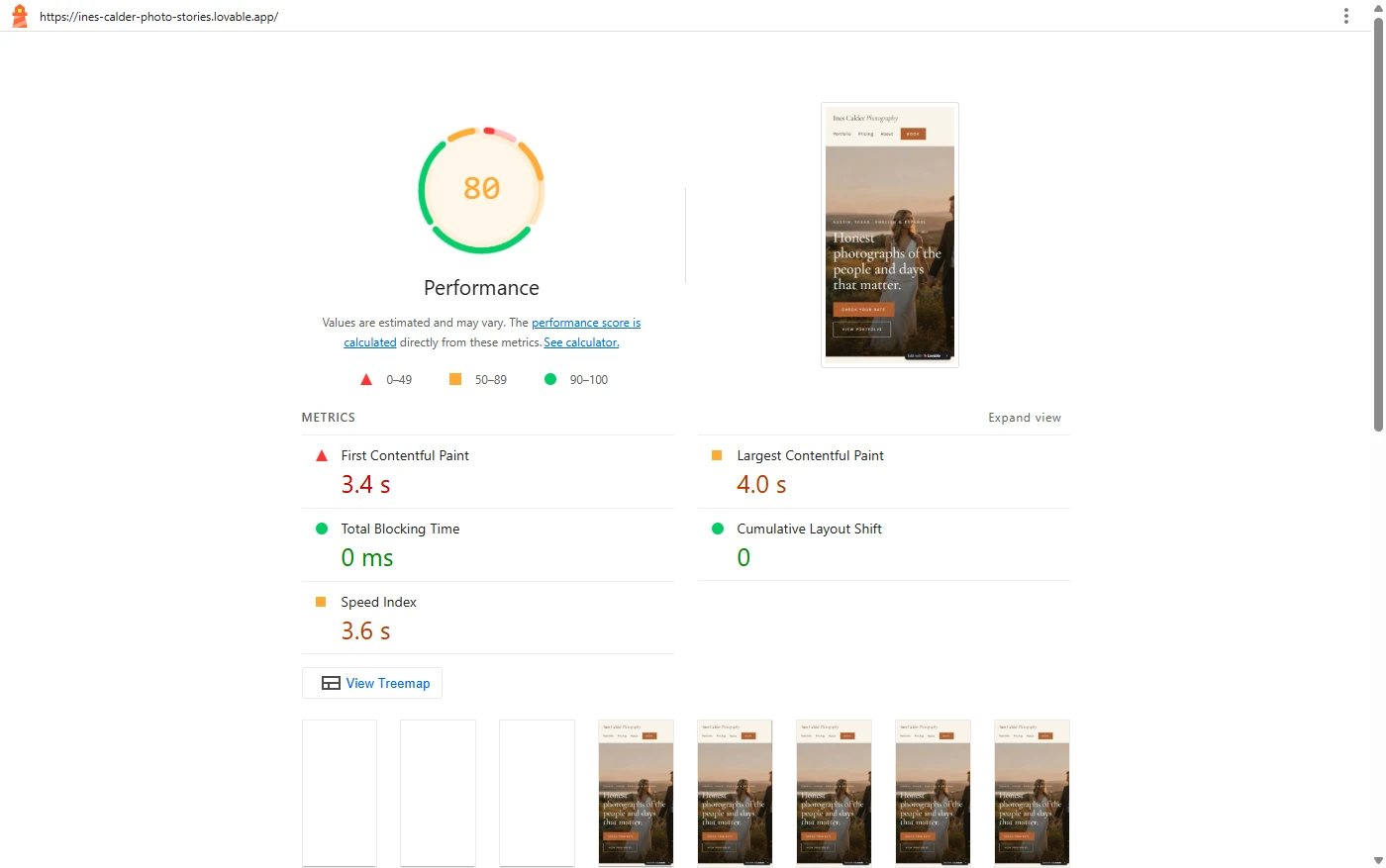This screenshot has height=868, width=1386.
Task: Click the sixth filmstrip frame thumbnail
Action: tap(834, 793)
